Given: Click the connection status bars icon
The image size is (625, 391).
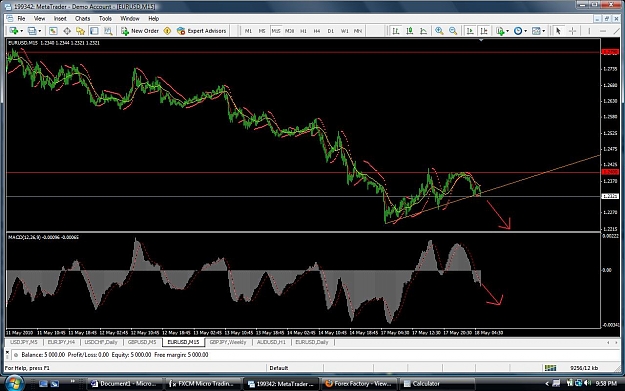Looking at the screenshot, I should pos(550,367).
